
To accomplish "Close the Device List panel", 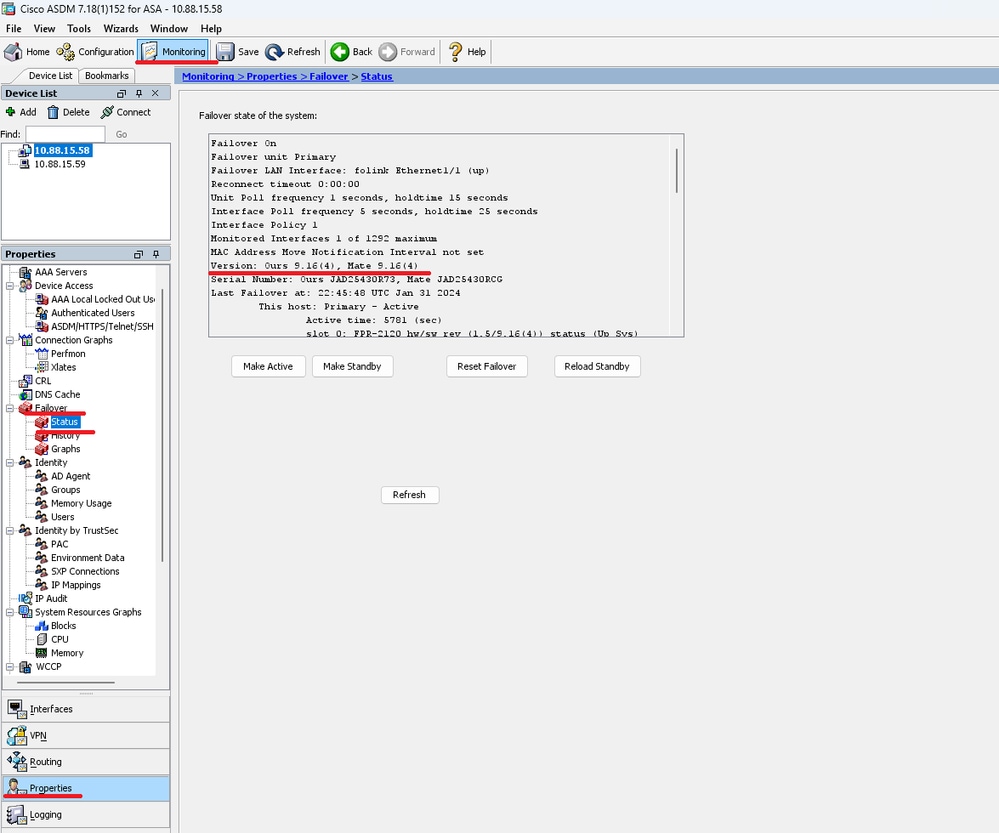I will 155,93.
